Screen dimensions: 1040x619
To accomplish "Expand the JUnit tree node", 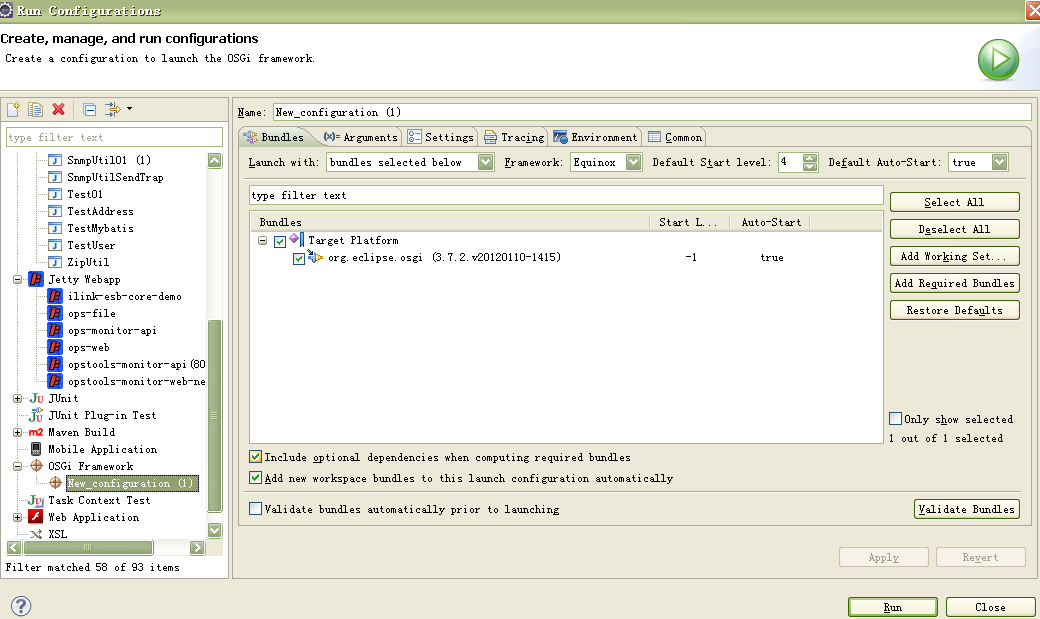I will click(17, 398).
